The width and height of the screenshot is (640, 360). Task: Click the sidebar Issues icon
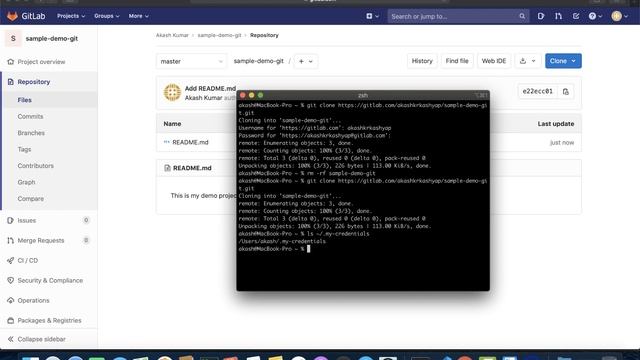11,220
